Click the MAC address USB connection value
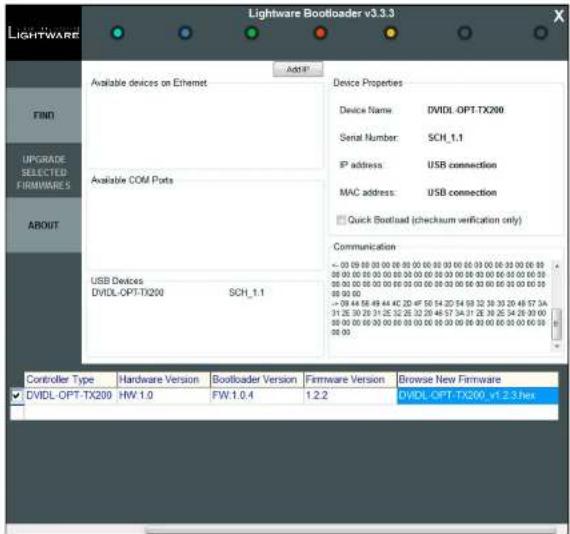 click(462, 193)
